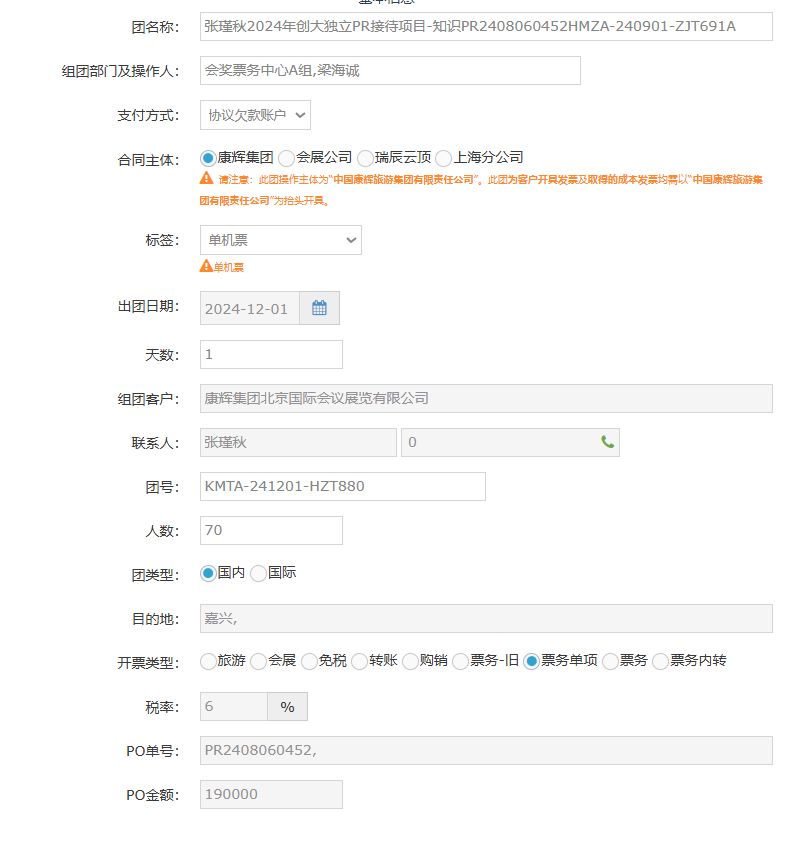Select 瑞辰云顶 radio button
Screen dimensions: 795x844
(x=365, y=158)
